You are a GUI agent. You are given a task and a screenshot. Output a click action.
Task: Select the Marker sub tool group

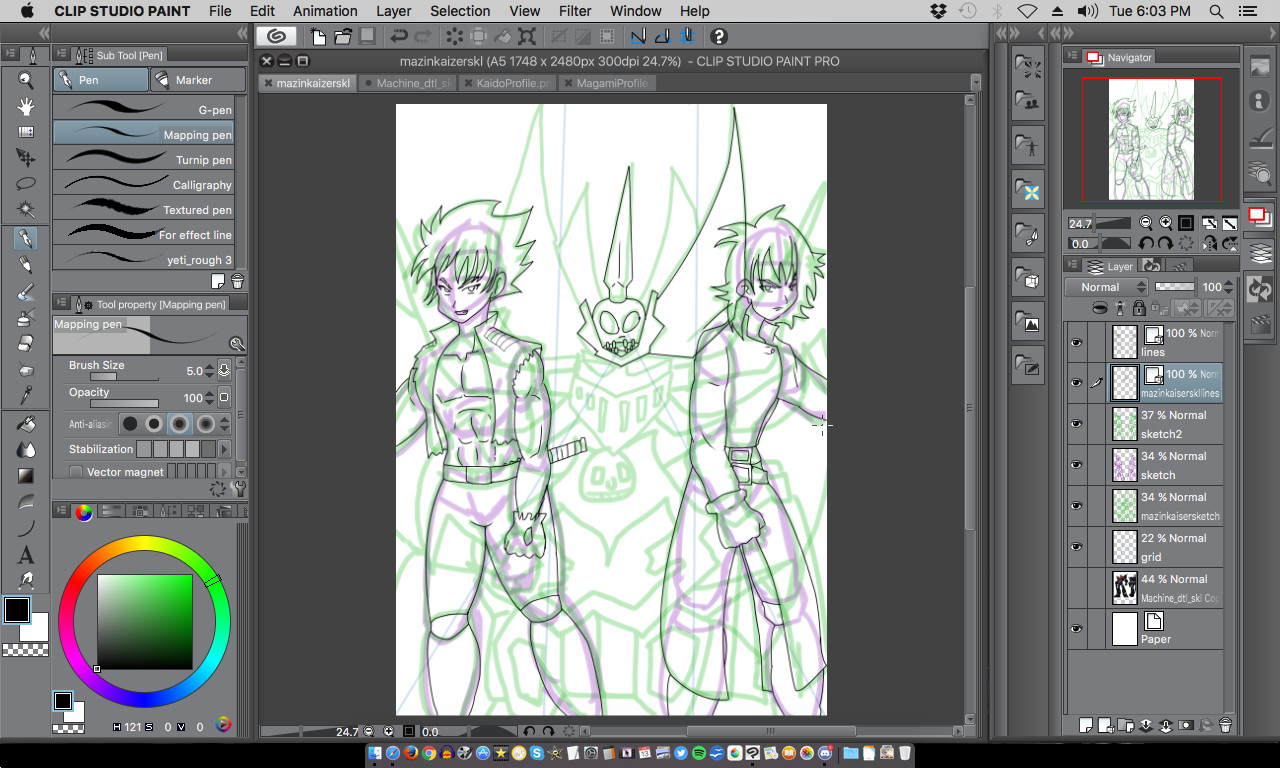[198, 80]
